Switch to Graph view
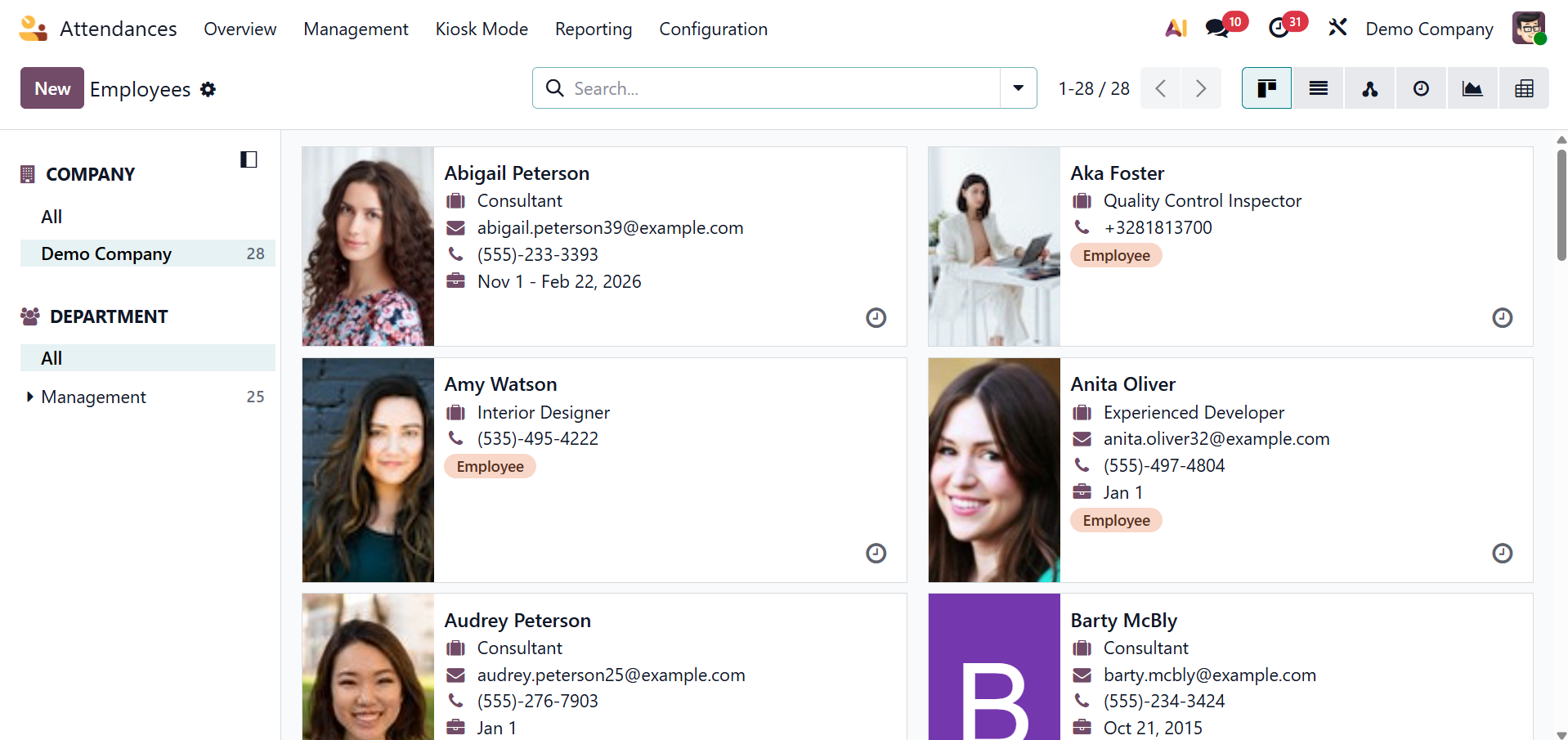1568x740 pixels. point(1472,88)
